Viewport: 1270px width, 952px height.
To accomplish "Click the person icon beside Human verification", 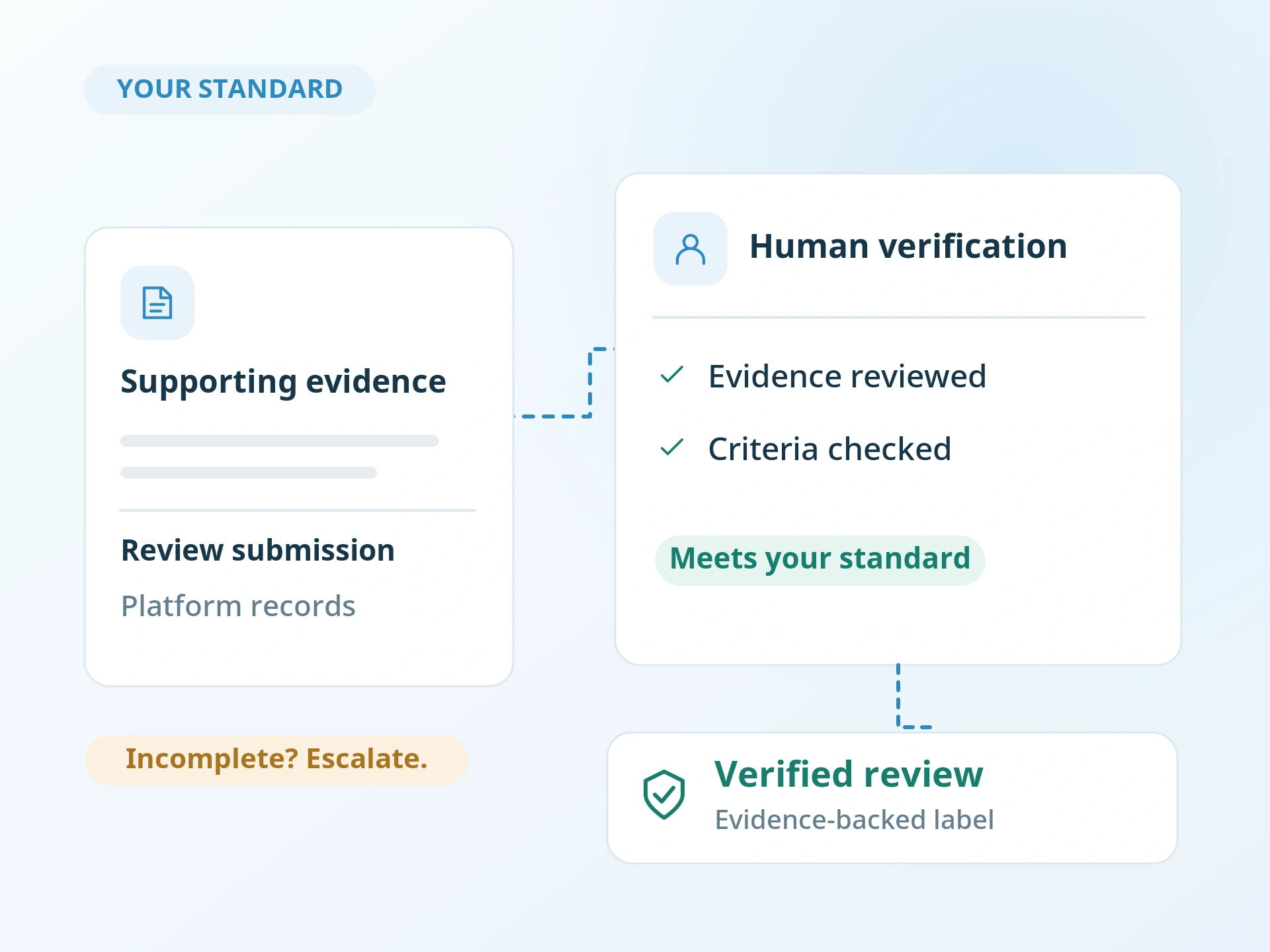I will click(691, 249).
